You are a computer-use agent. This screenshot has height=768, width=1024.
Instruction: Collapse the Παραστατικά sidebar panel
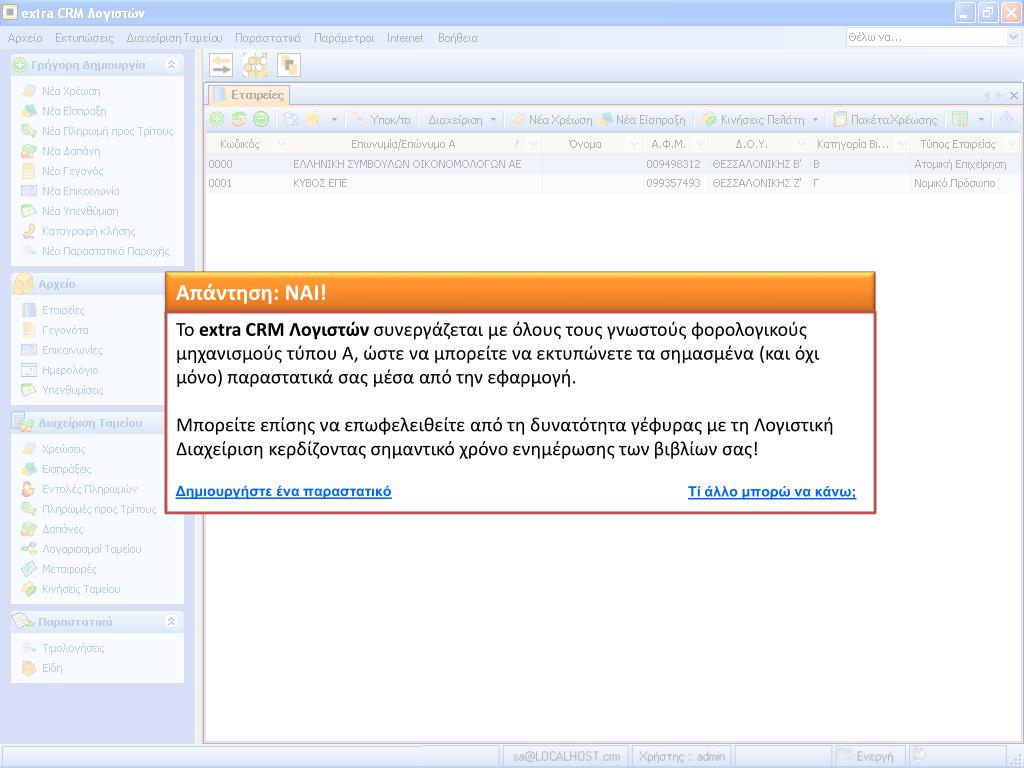(171, 622)
